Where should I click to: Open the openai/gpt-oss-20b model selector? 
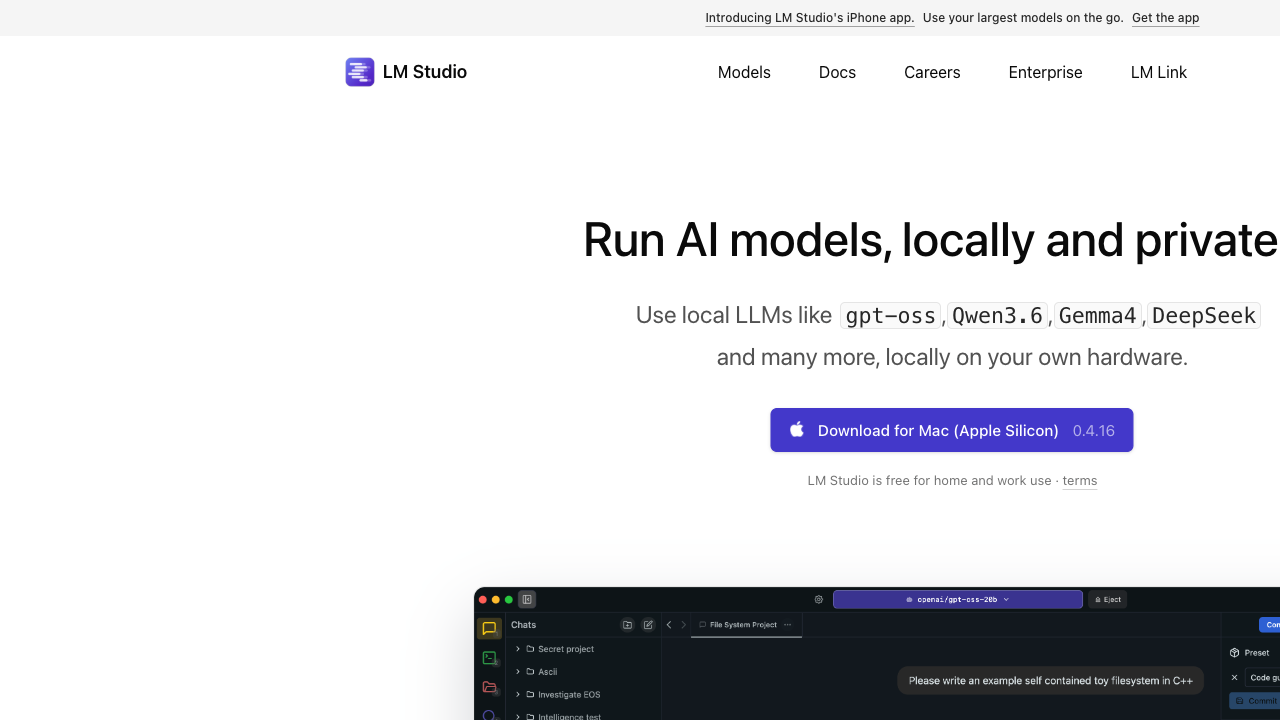[x=958, y=600]
